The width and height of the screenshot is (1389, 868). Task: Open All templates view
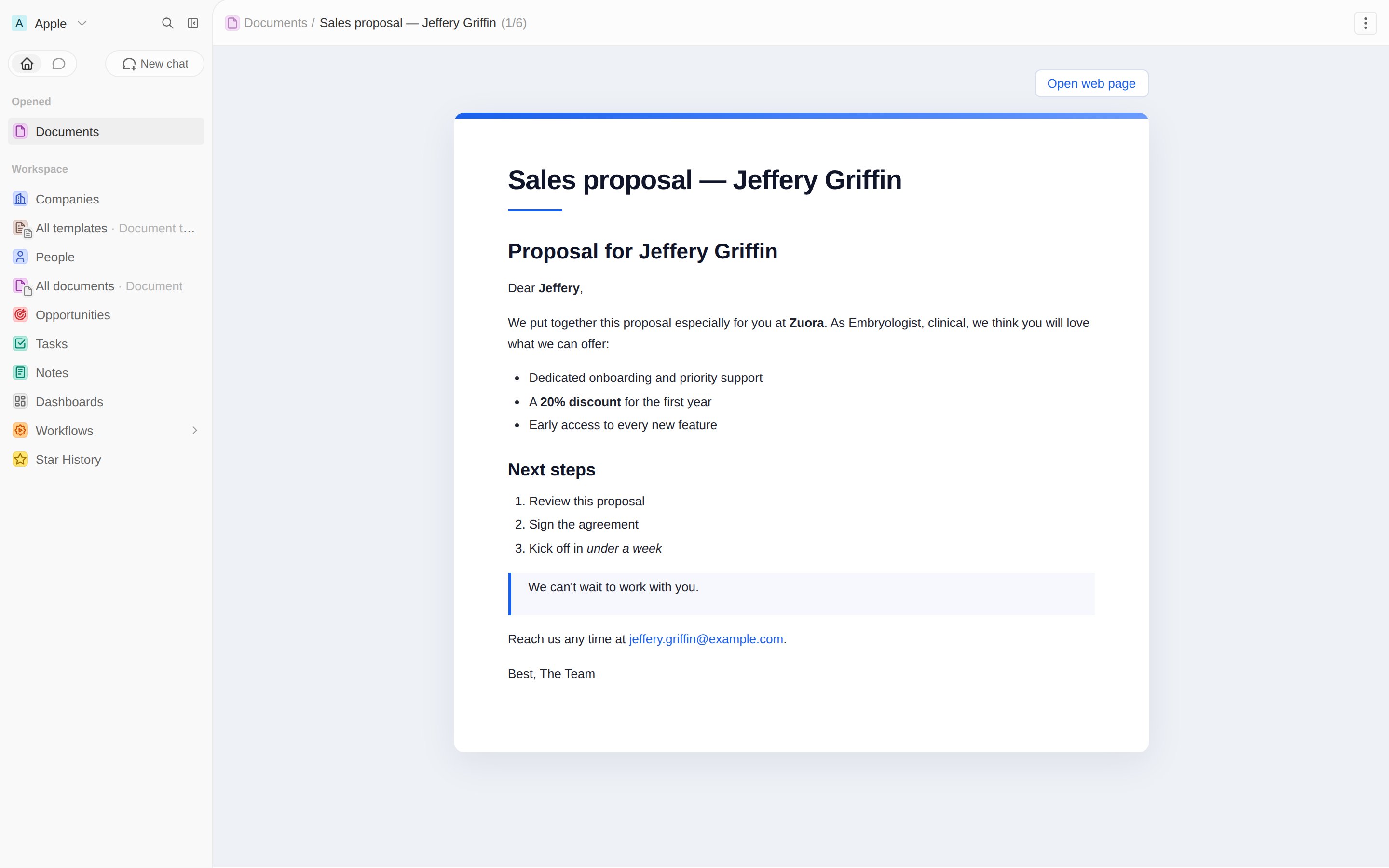click(106, 229)
